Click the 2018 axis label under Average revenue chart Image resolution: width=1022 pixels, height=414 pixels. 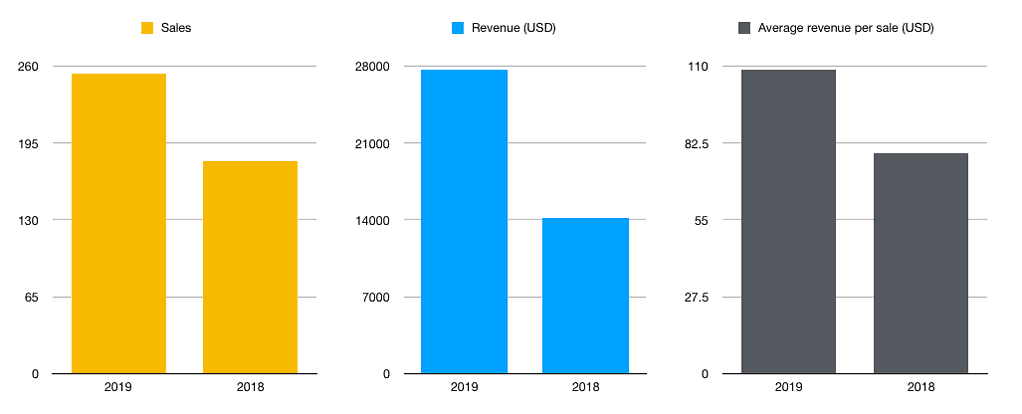tap(920, 387)
